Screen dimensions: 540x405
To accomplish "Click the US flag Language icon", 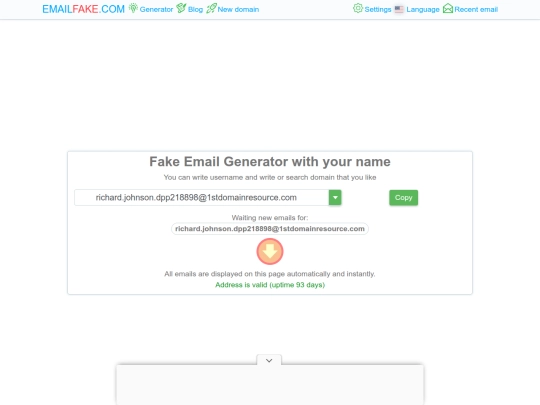I will (399, 9).
